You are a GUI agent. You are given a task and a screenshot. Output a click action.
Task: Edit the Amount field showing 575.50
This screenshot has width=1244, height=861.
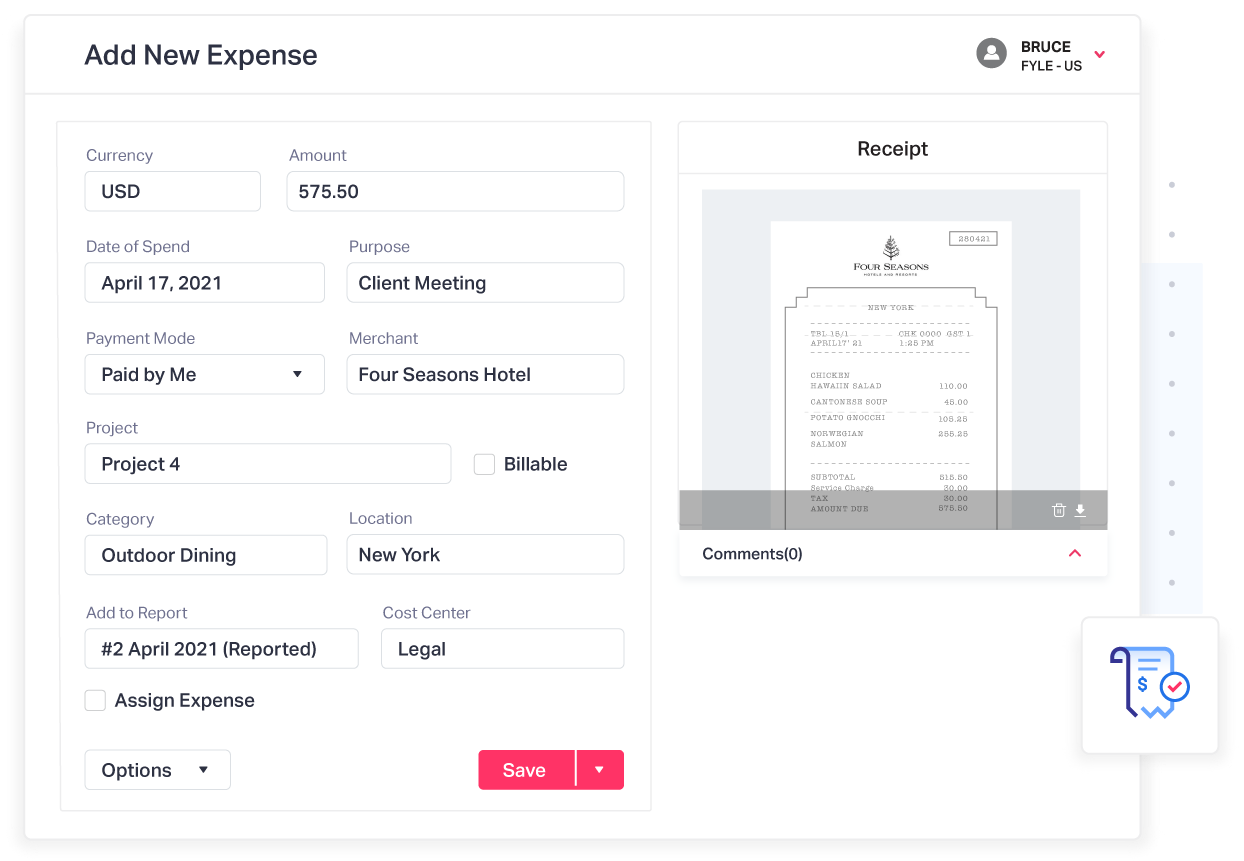(x=455, y=191)
